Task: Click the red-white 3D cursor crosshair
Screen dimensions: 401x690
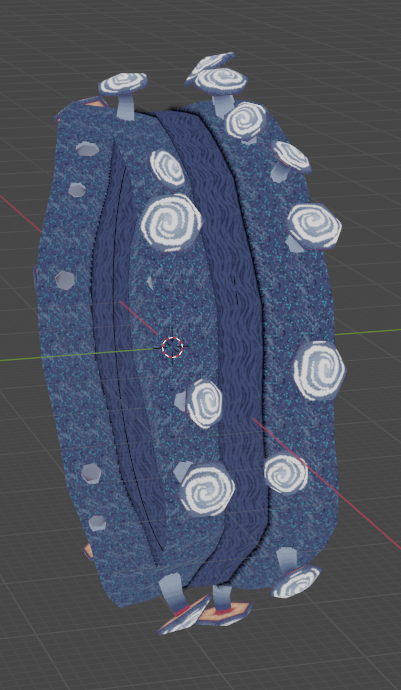Action: [x=173, y=347]
